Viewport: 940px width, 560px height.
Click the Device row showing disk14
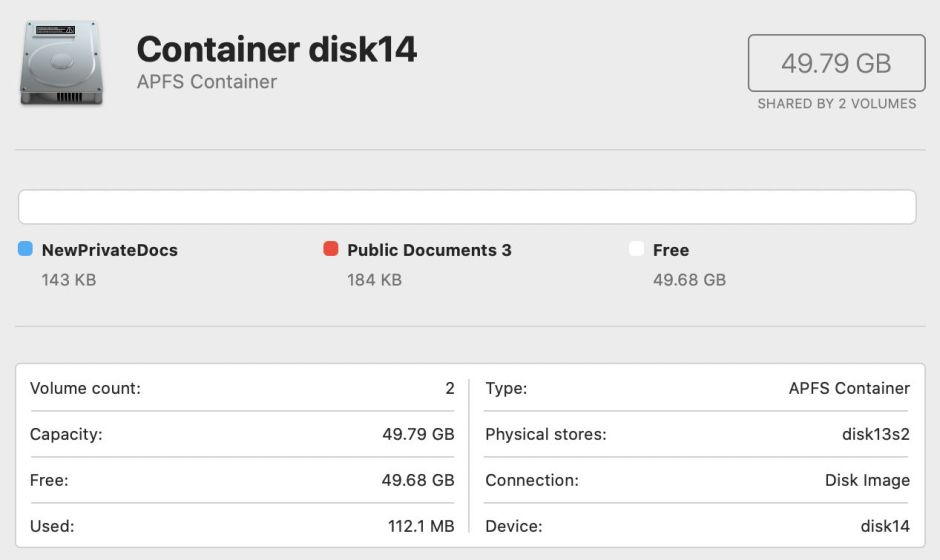(697, 526)
